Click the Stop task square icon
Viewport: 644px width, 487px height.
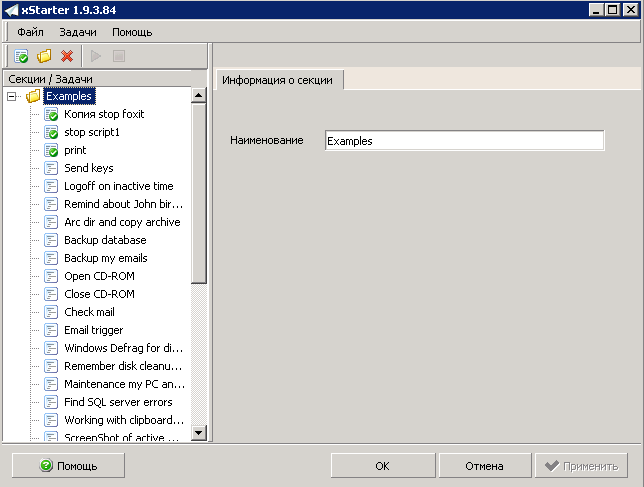(x=119, y=56)
